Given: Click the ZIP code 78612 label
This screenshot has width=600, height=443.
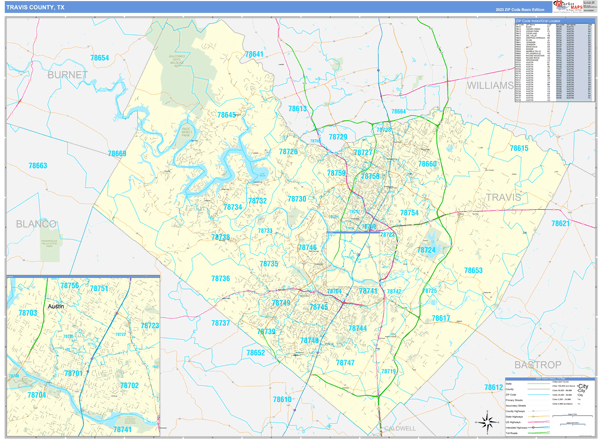Looking at the screenshot, I should coord(493,387).
